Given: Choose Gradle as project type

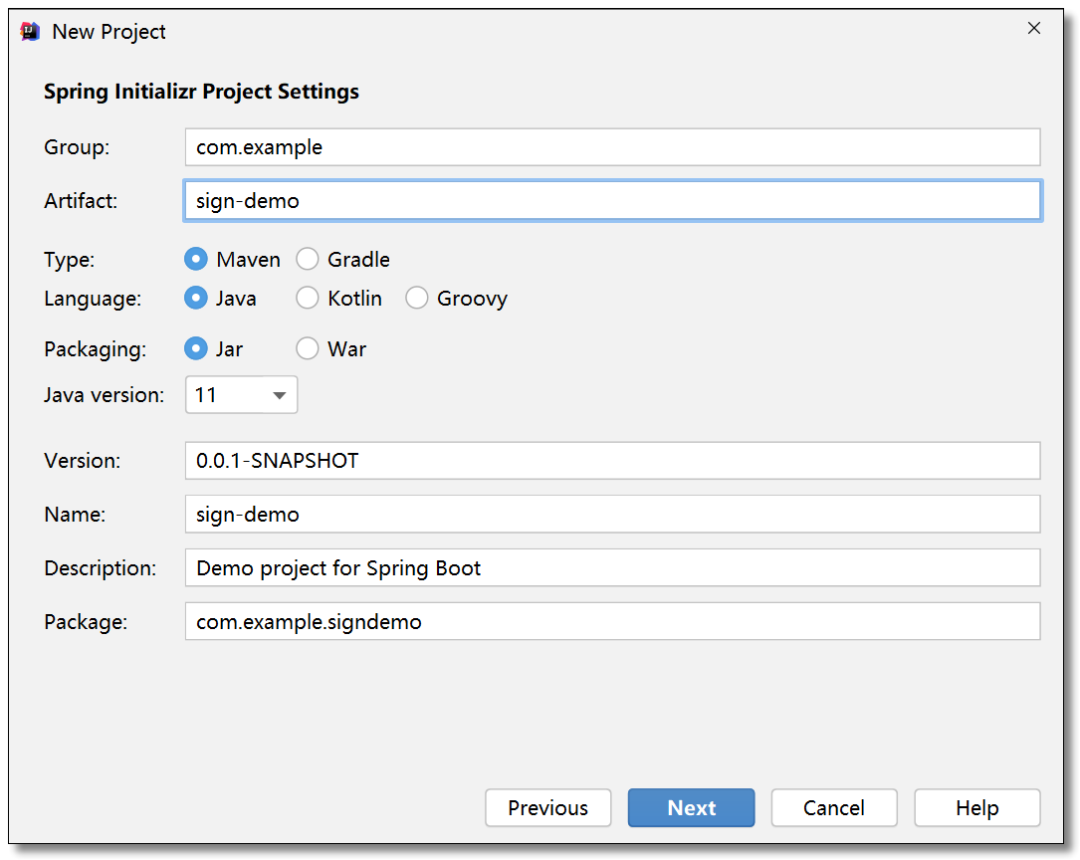Looking at the screenshot, I should tap(308, 259).
